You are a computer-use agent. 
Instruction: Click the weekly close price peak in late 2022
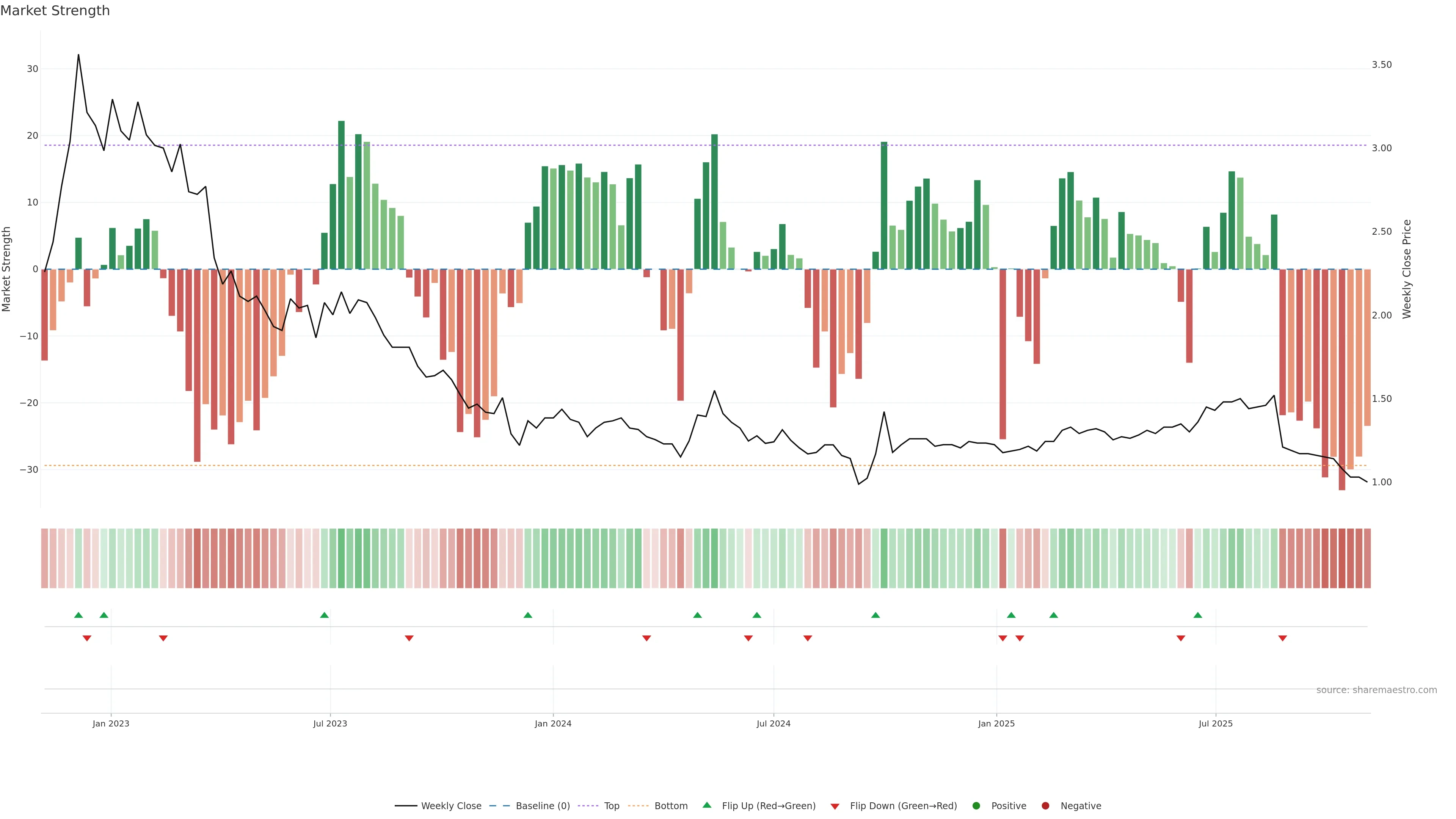click(78, 55)
